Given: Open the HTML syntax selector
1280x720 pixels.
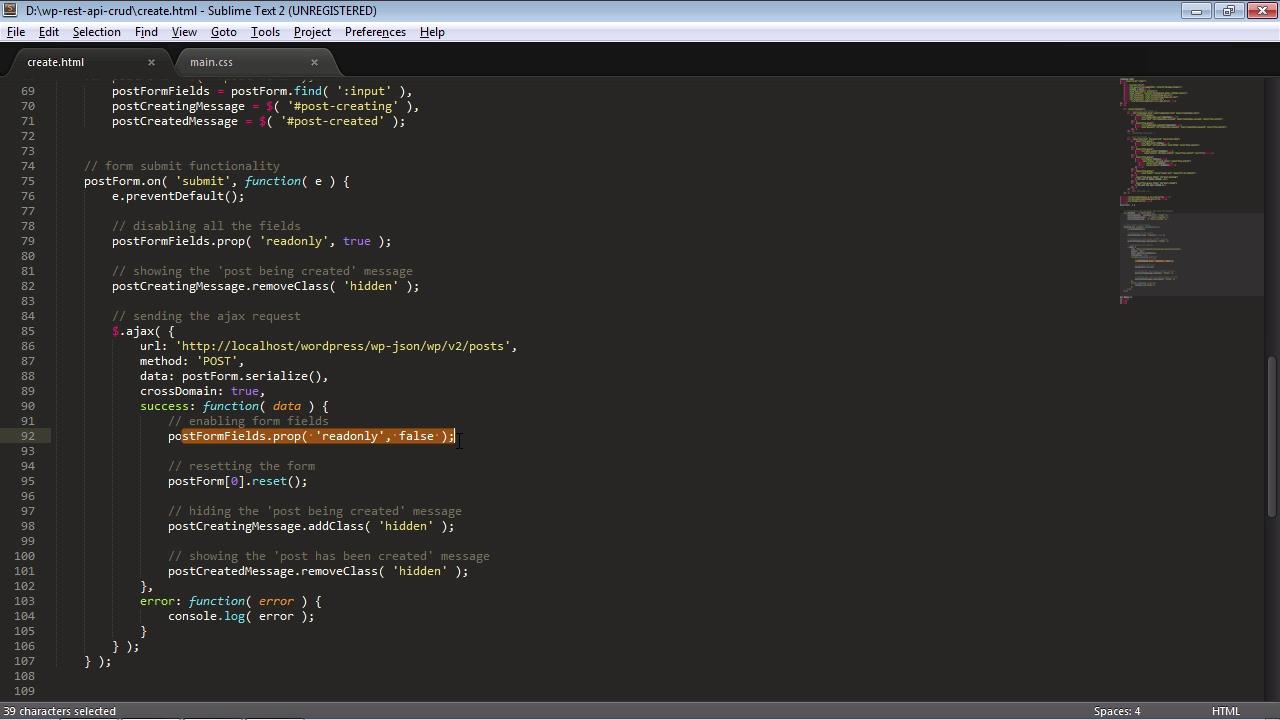Looking at the screenshot, I should coord(1226,711).
